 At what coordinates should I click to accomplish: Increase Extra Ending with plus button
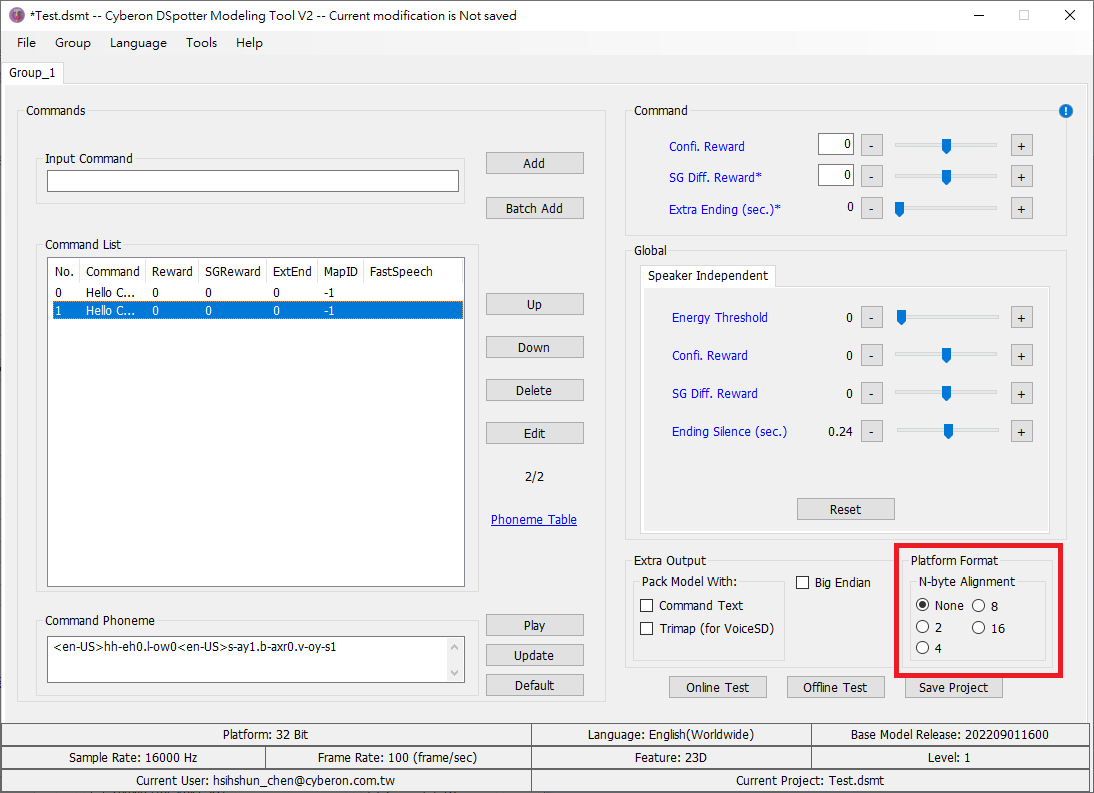[1021, 209]
